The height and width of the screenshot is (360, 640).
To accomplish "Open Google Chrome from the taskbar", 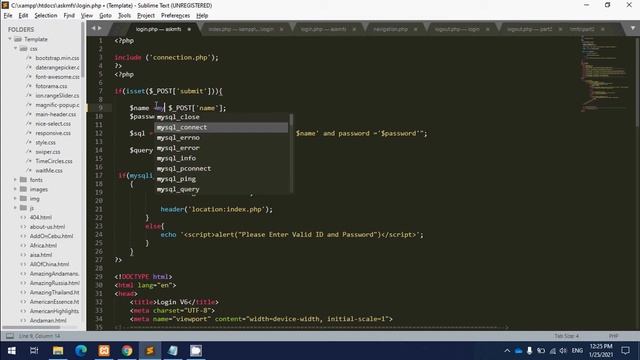I will 127,351.
